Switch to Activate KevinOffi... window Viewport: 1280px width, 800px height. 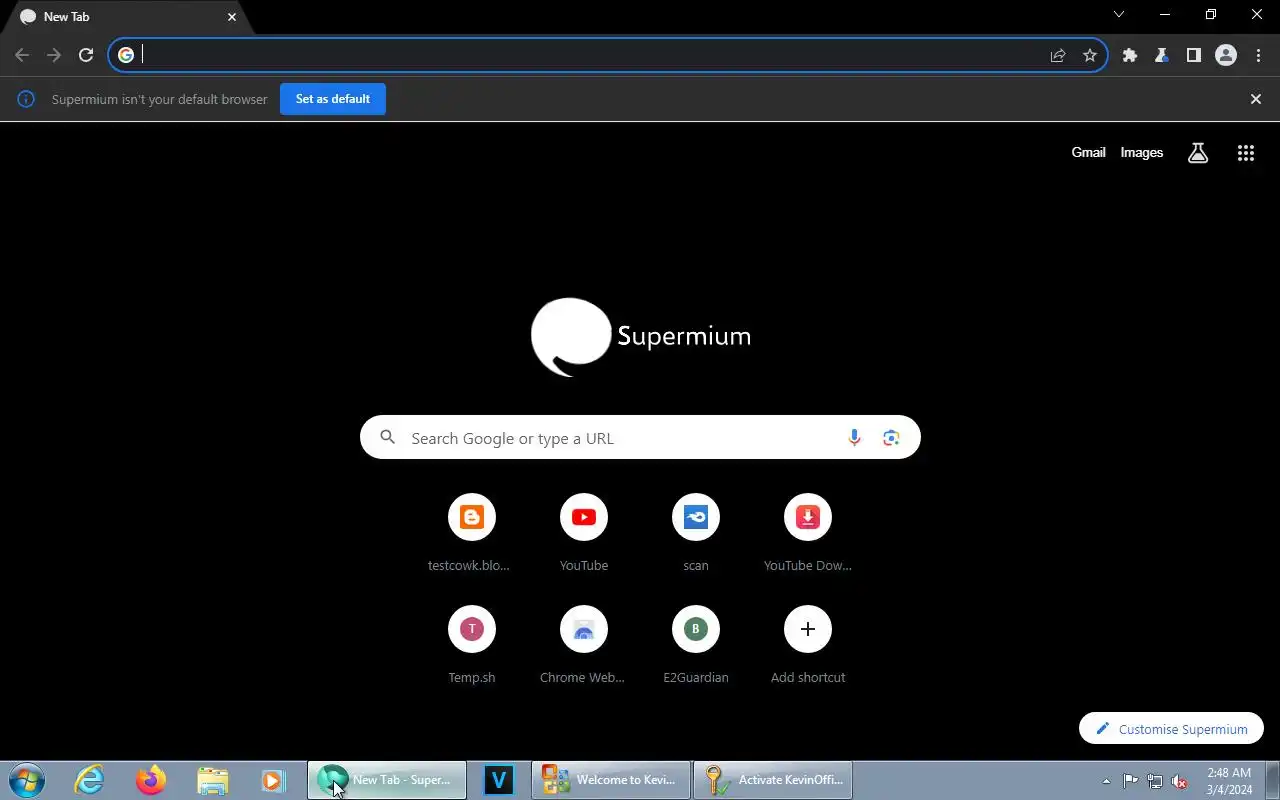[x=773, y=780]
